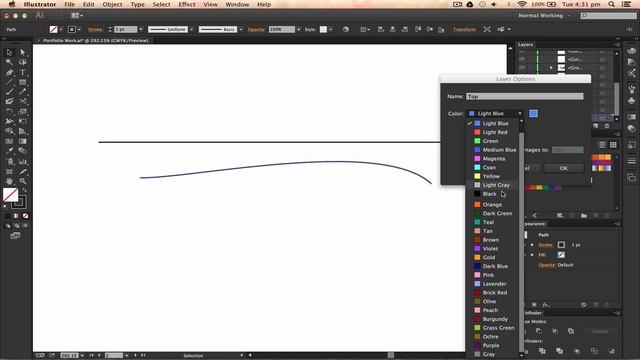Click target circle of <Cri... layer
Screen dimensions: 640x360
coord(602,67)
